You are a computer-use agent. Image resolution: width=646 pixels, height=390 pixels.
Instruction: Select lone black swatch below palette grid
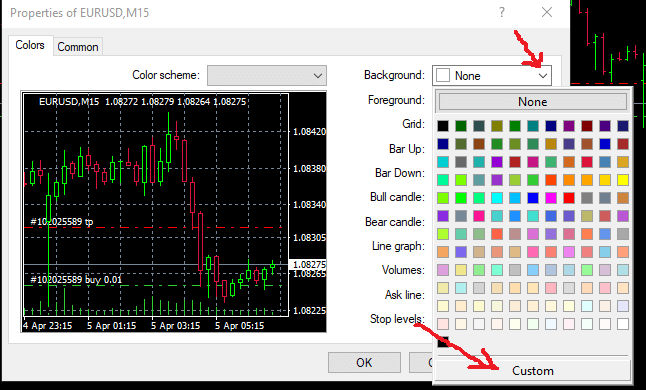(x=443, y=342)
